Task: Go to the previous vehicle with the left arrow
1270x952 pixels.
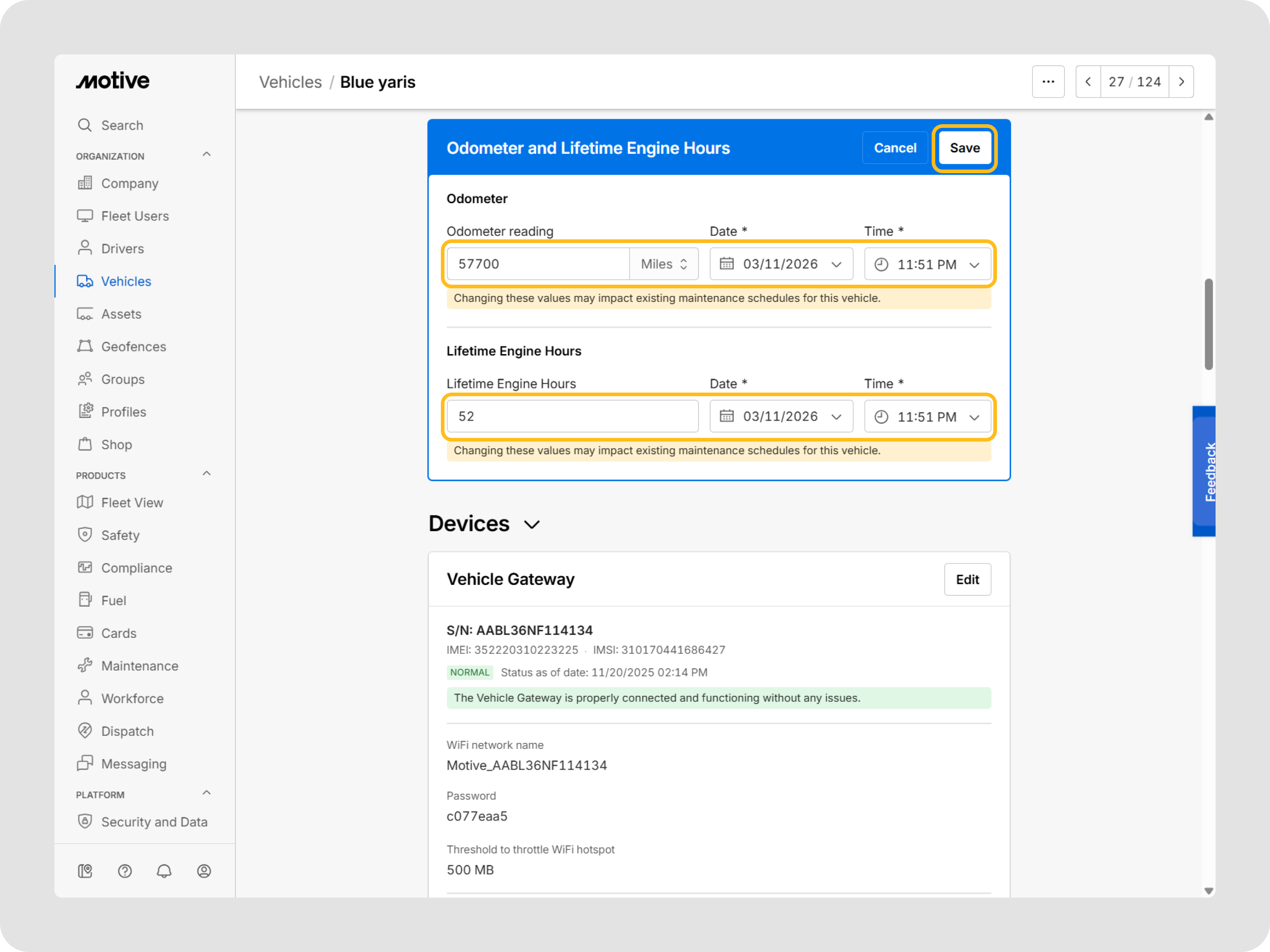Action: pos(1088,82)
